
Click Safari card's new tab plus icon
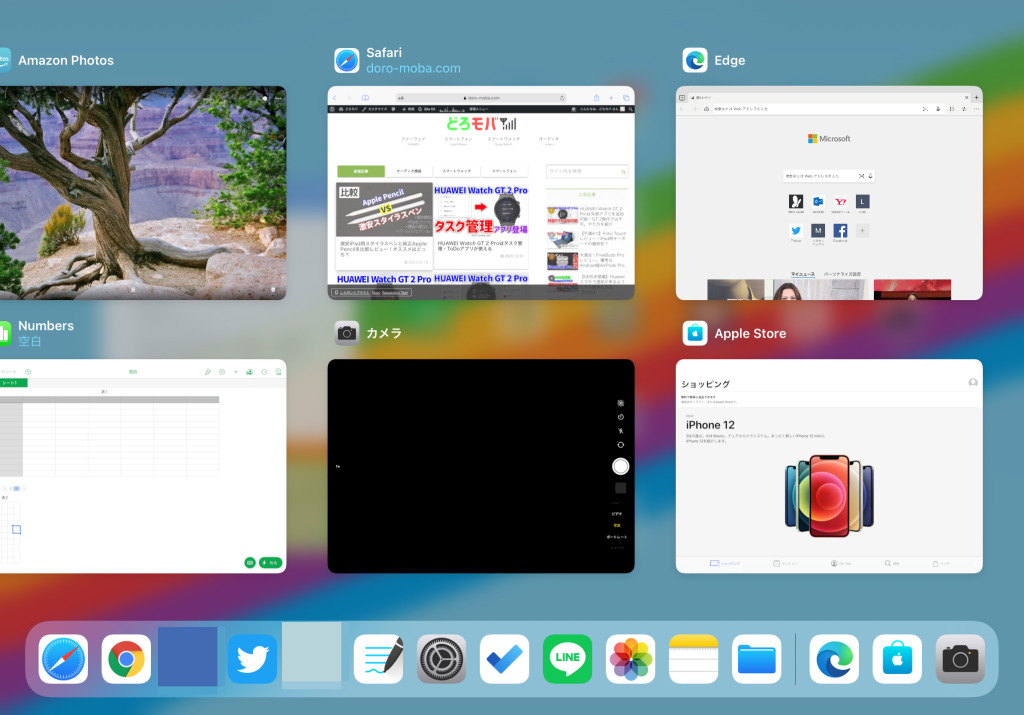(611, 98)
